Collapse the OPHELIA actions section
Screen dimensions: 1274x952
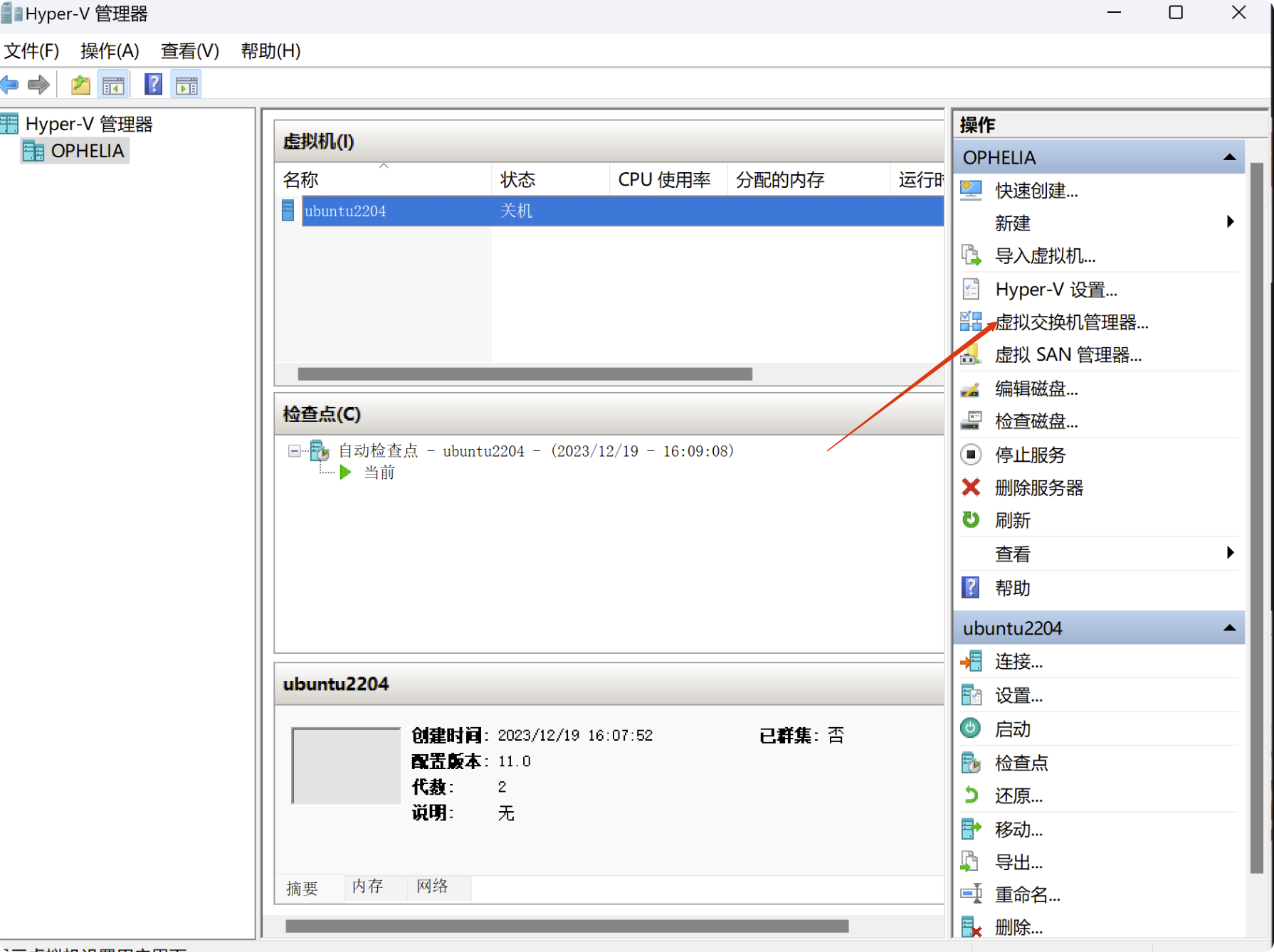tap(1229, 157)
